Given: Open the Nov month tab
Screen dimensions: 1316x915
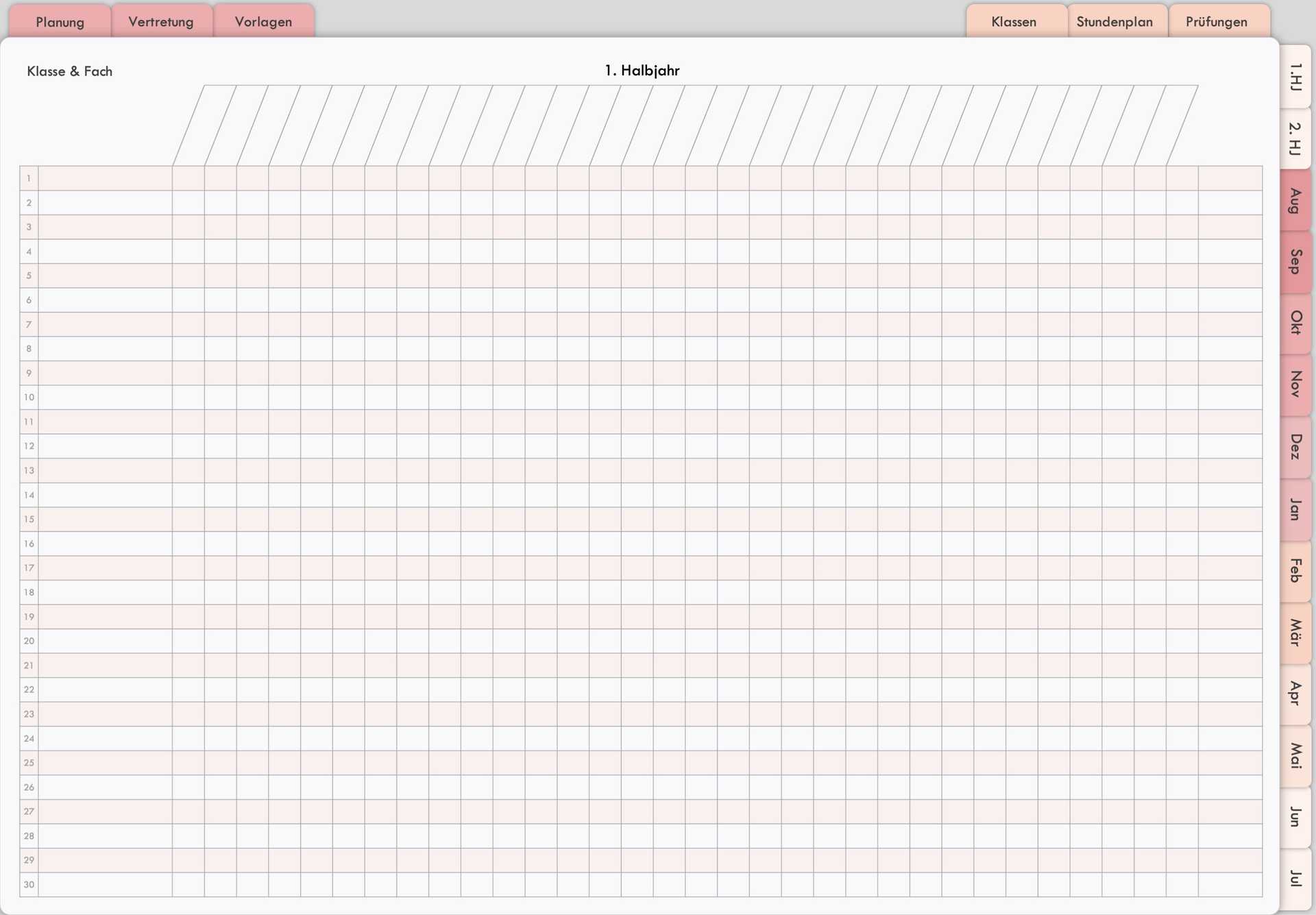Looking at the screenshot, I should (1295, 385).
